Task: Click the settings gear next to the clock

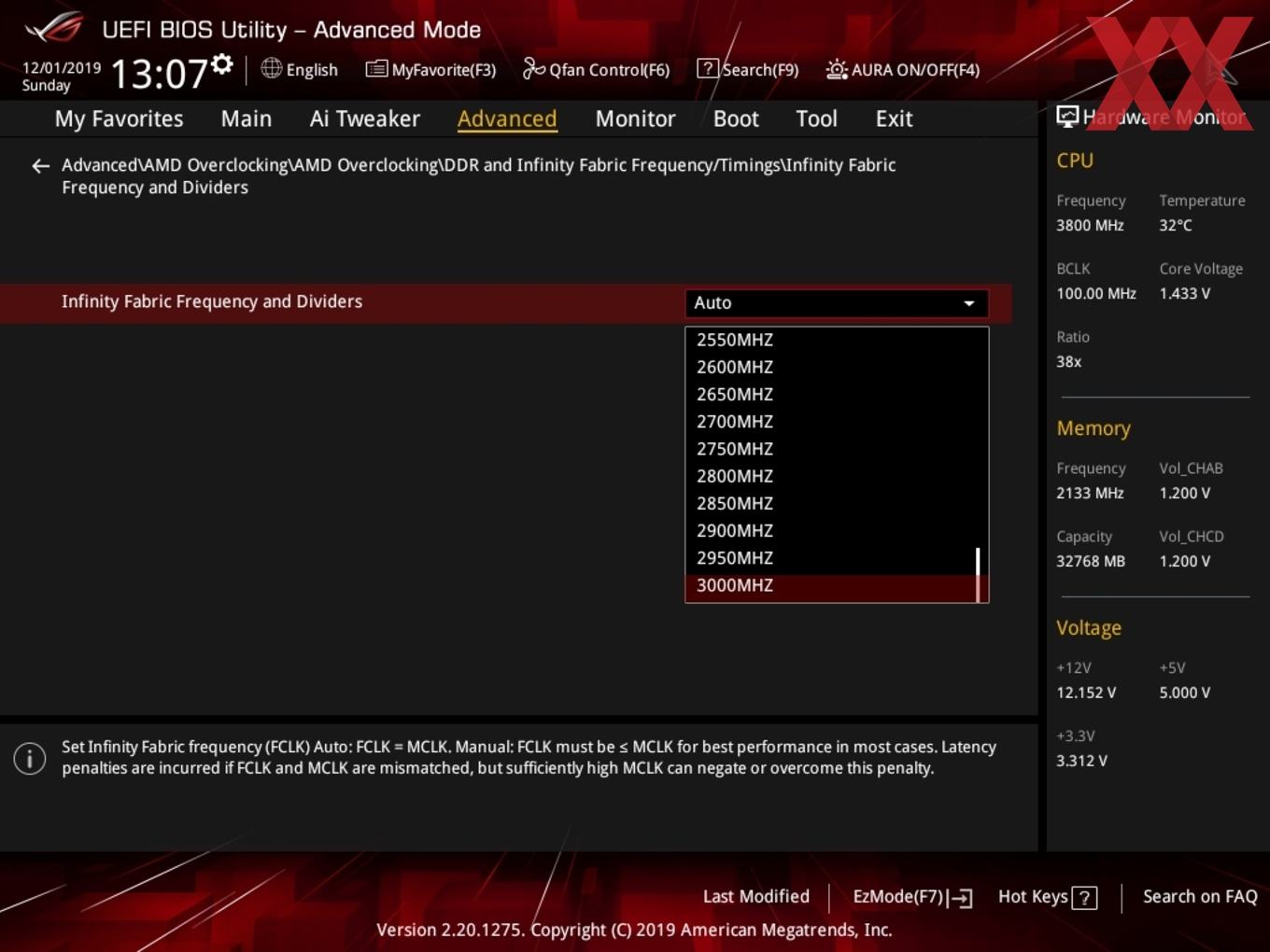Action: coord(222,63)
